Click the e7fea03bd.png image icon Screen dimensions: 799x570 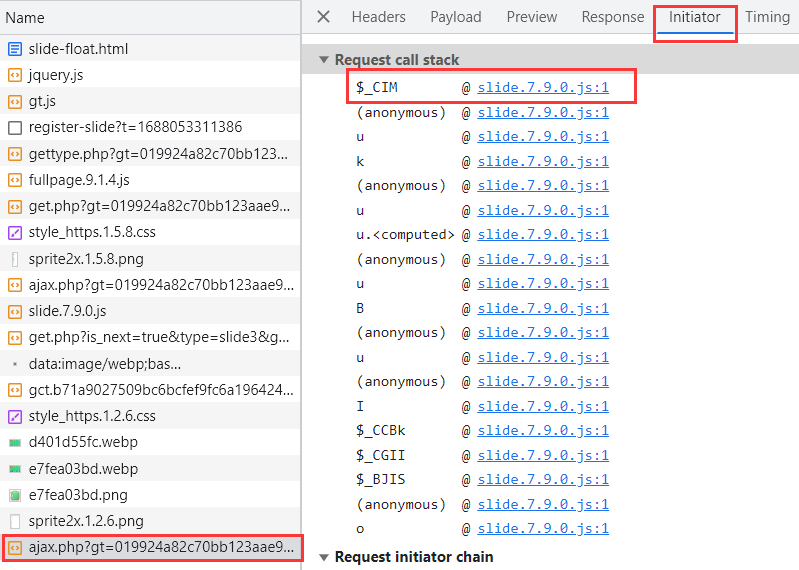15,495
